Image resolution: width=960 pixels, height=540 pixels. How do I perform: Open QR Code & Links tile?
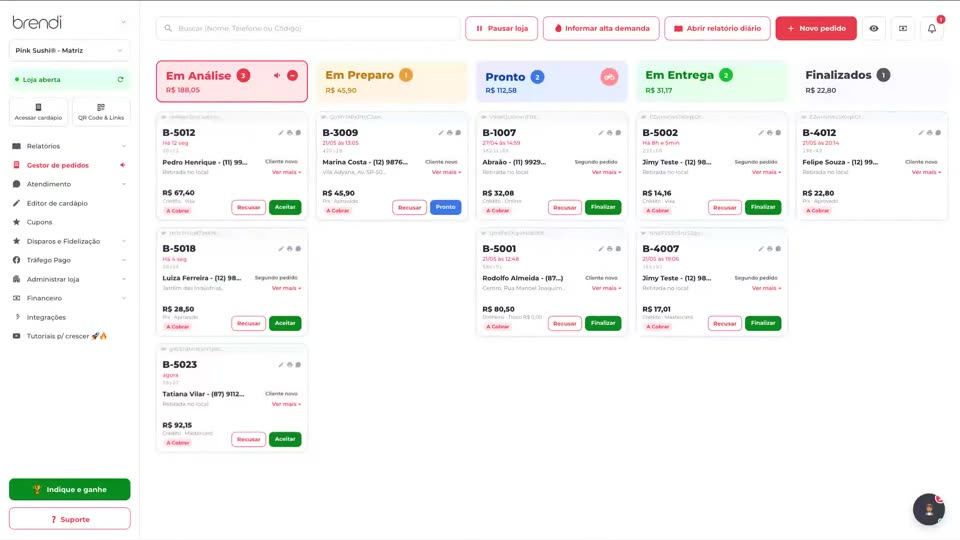pyautogui.click(x=101, y=112)
